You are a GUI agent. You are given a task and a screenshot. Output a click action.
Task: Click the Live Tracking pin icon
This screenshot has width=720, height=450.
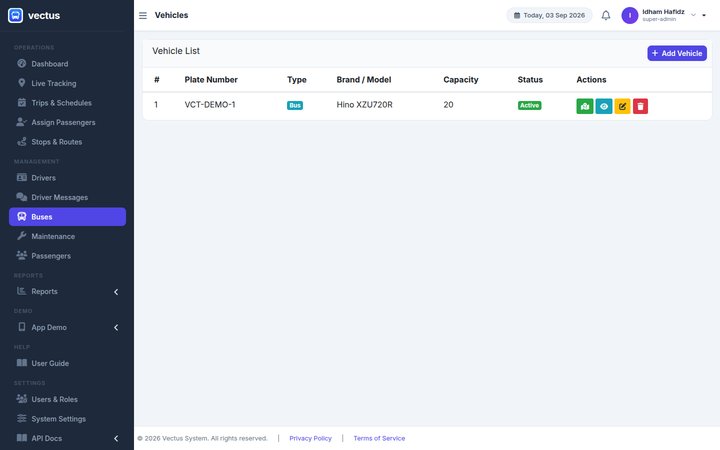tap(22, 83)
